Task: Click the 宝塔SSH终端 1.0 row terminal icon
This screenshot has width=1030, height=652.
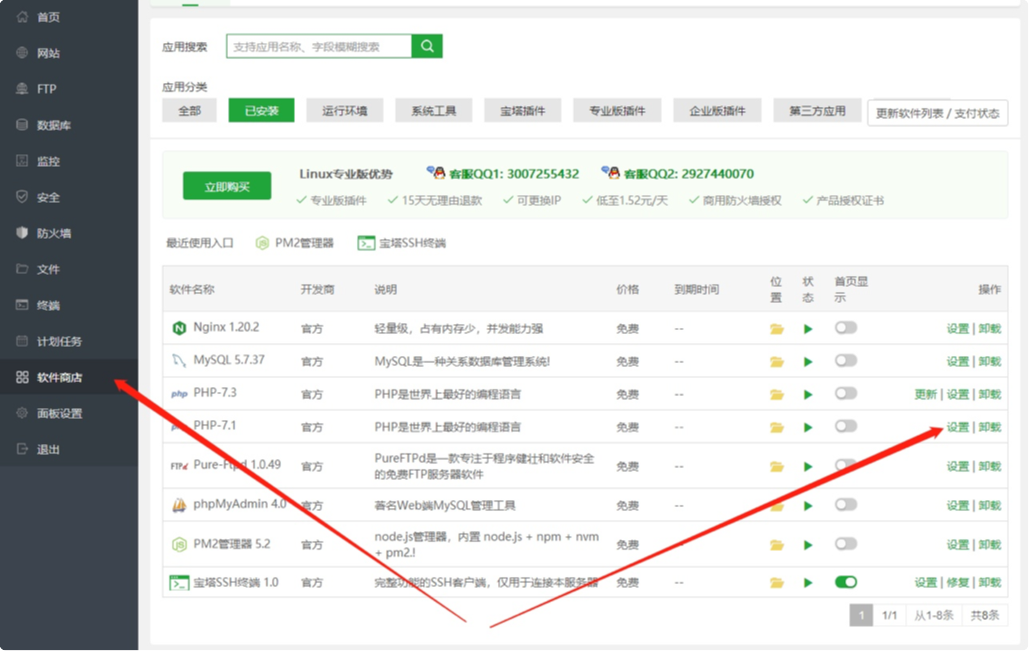Action: (x=179, y=582)
